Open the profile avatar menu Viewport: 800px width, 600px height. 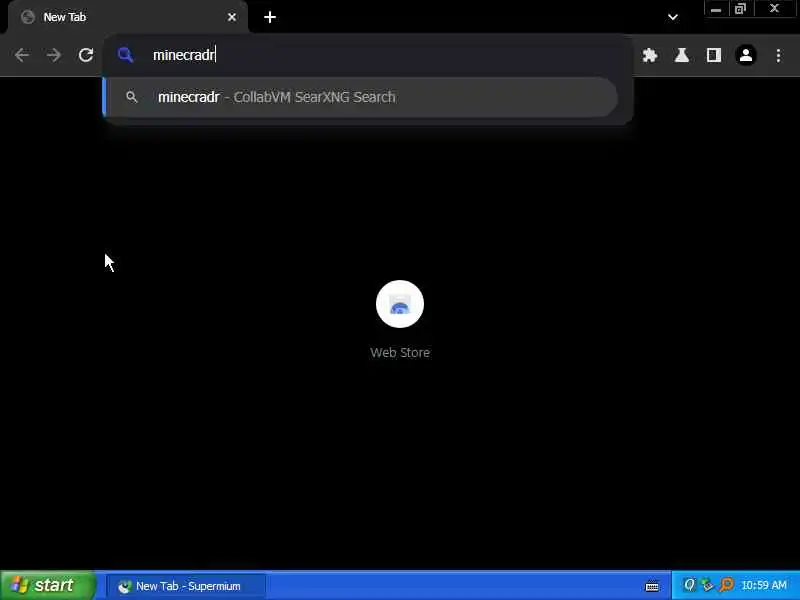746,55
